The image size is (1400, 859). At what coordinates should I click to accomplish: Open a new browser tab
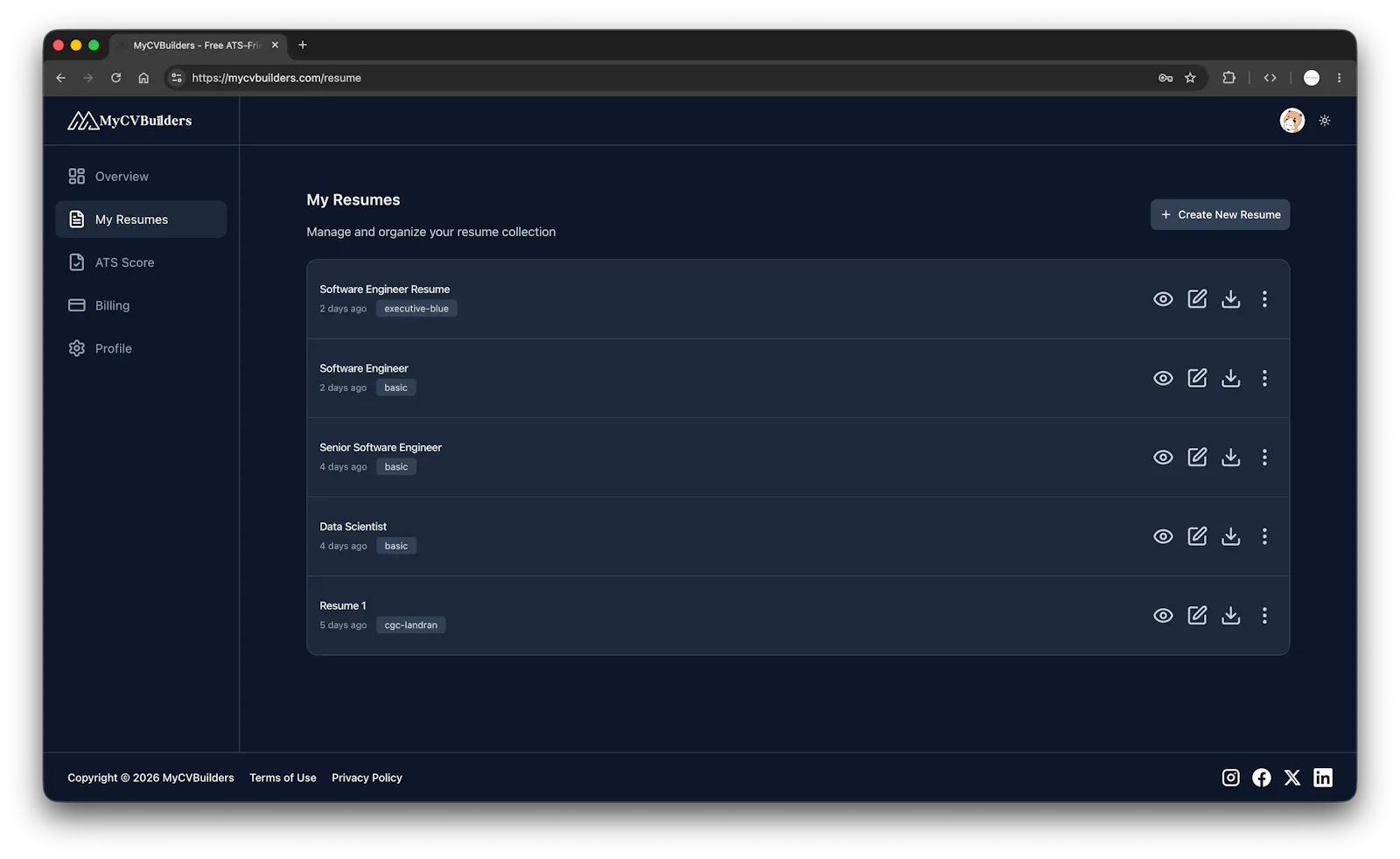pyautogui.click(x=303, y=45)
